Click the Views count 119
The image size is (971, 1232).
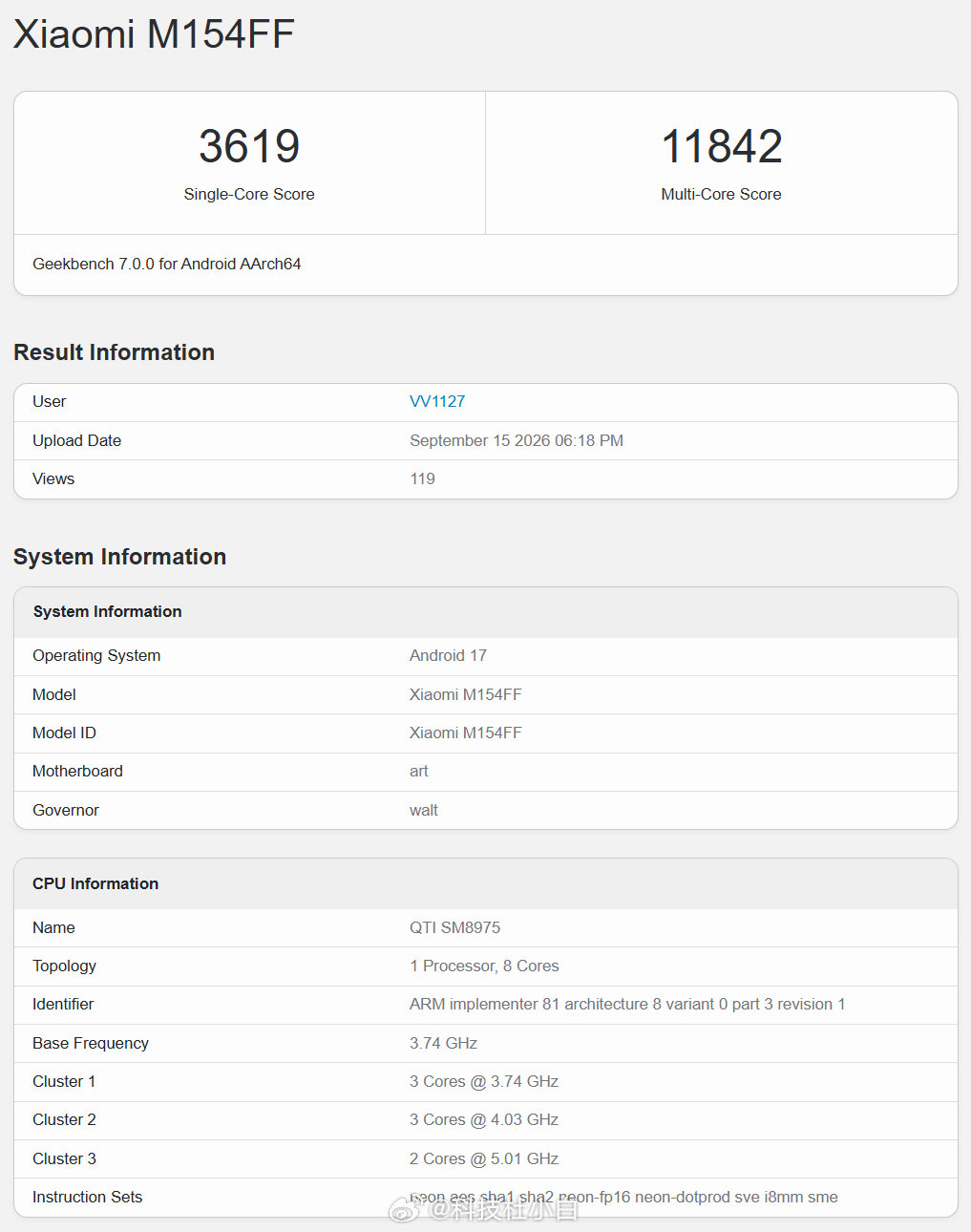[x=423, y=478]
